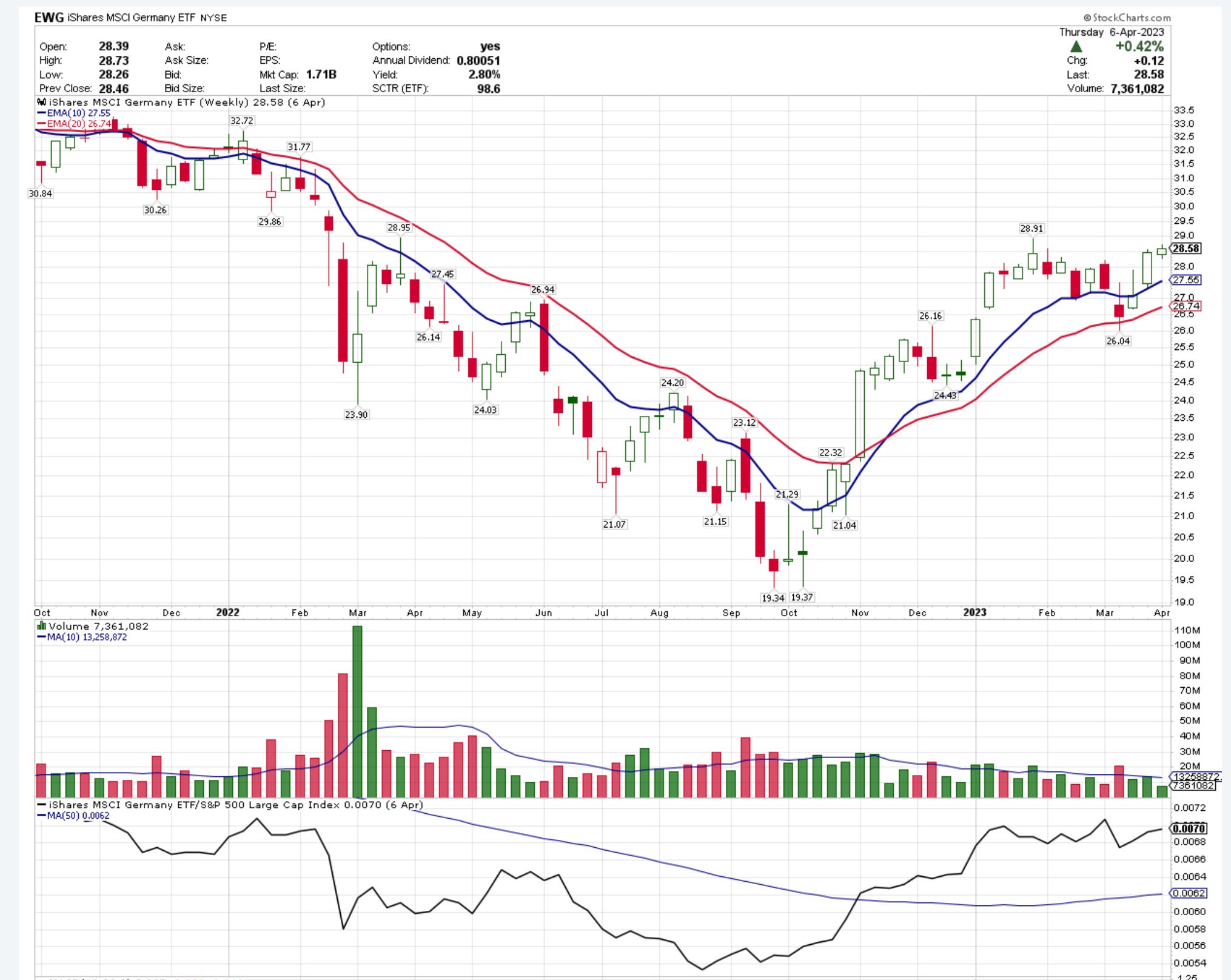Click the 24.03 price label
The height and width of the screenshot is (980, 1231).
point(485,410)
